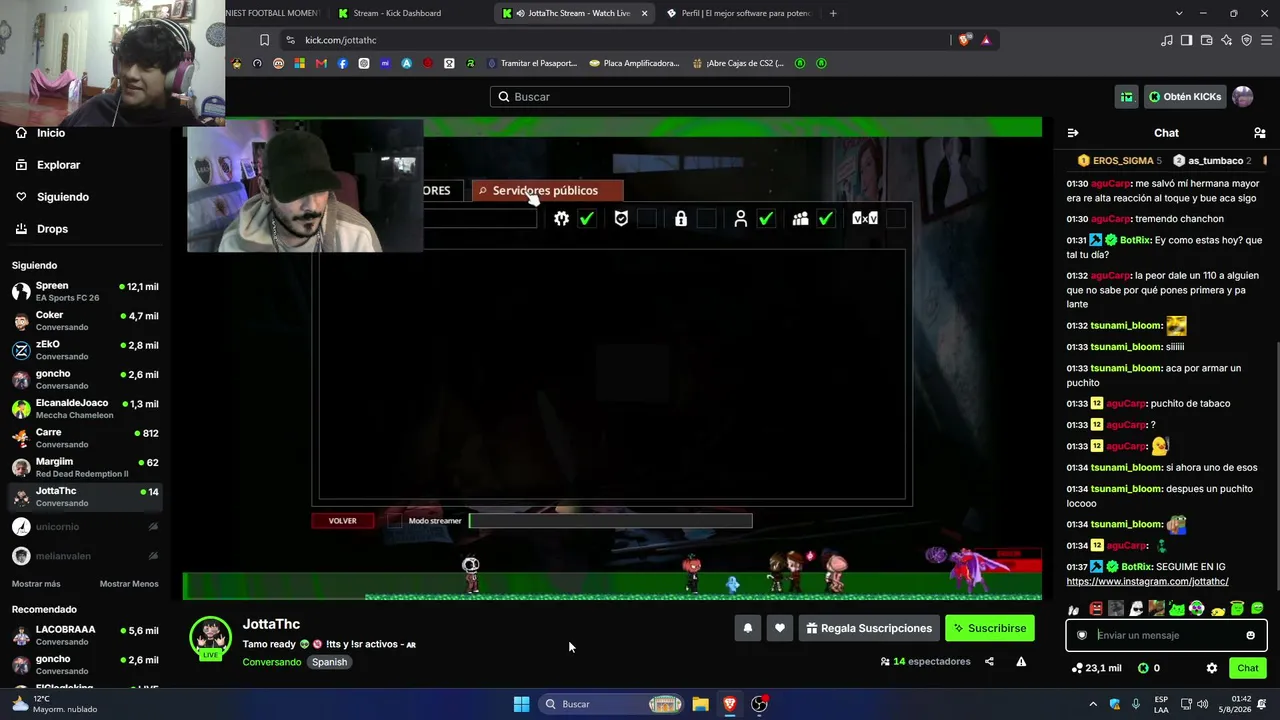Open Drops from the sidebar
Image resolution: width=1280 pixels, height=720 pixels.
(x=42, y=229)
